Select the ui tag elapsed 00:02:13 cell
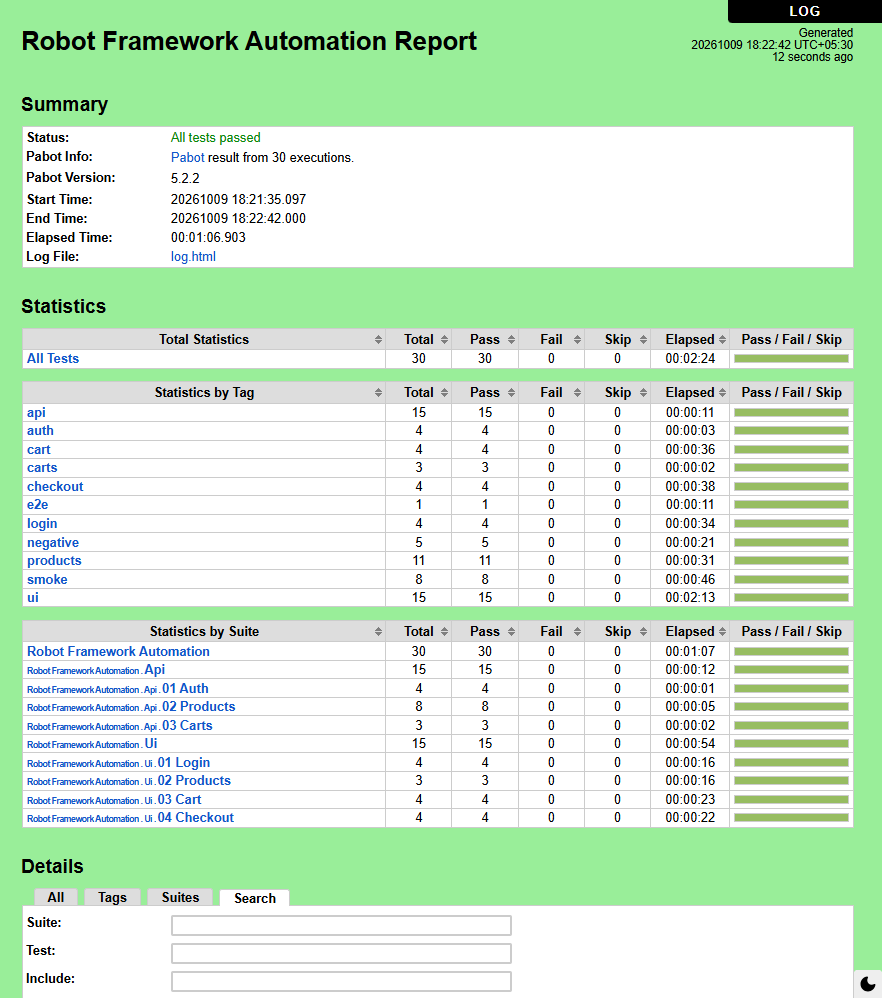Image resolution: width=882 pixels, height=998 pixels. (690, 598)
